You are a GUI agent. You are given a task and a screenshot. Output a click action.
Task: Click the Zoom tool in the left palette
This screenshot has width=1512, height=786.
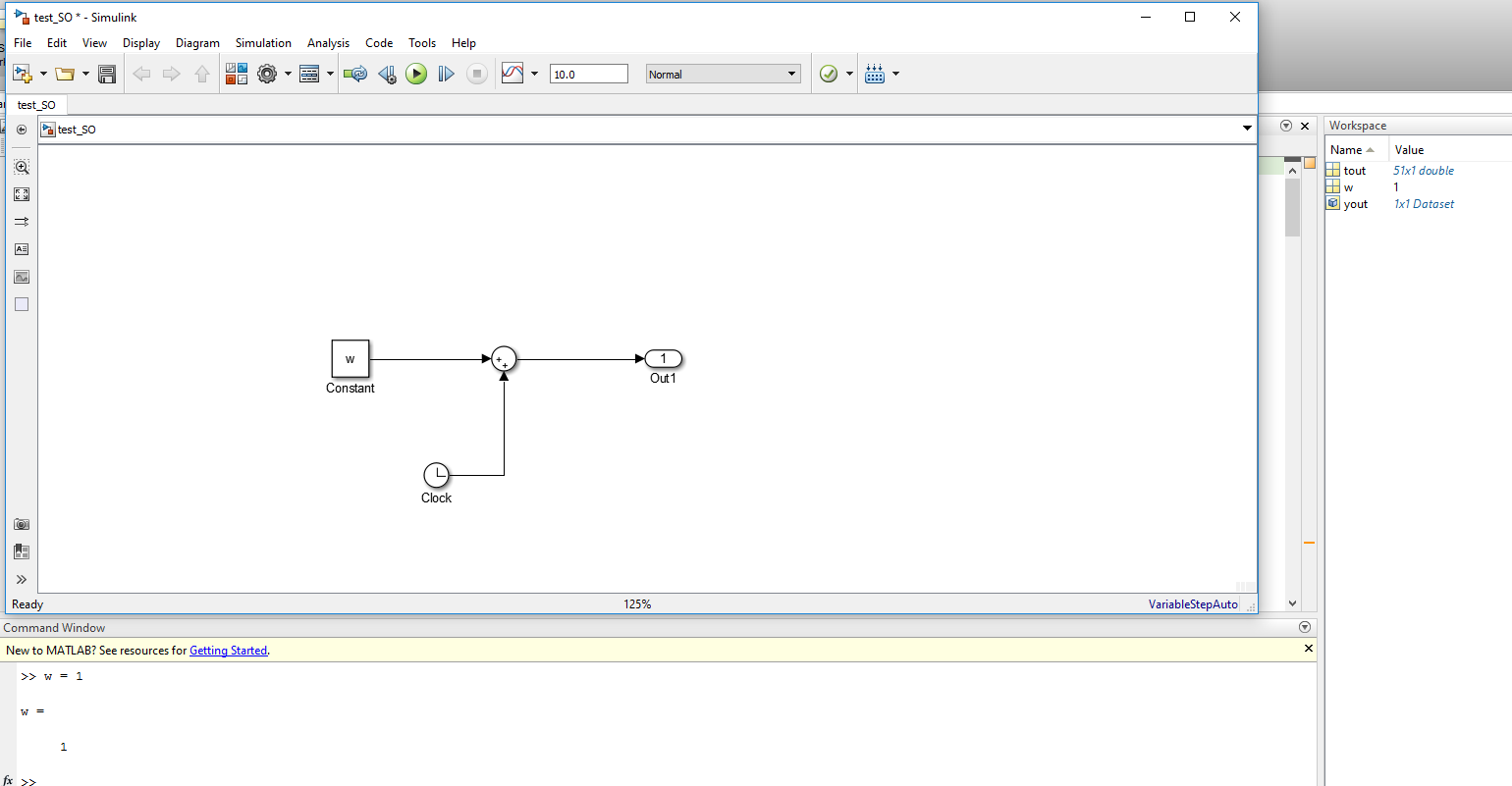(x=22, y=167)
